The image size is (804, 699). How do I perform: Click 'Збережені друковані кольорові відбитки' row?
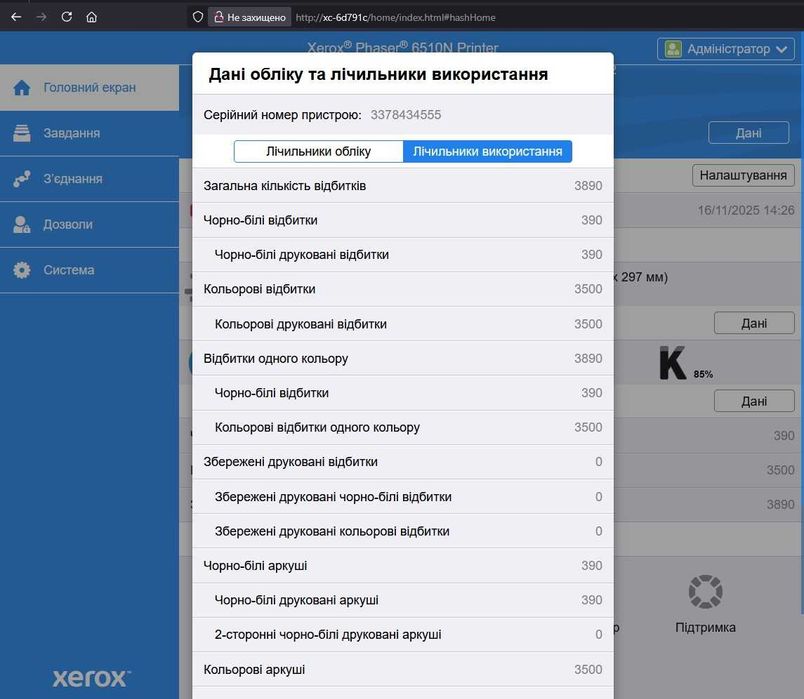point(403,531)
